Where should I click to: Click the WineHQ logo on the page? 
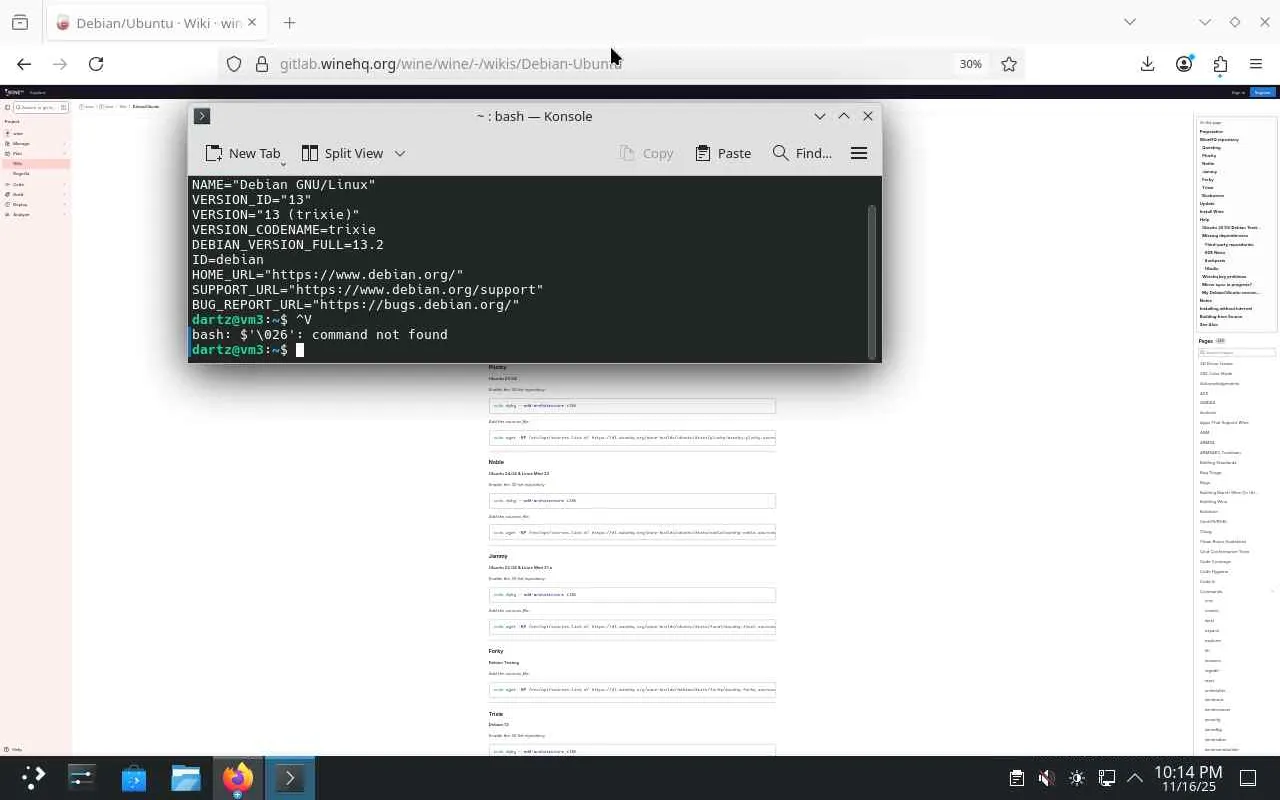coord(14,92)
